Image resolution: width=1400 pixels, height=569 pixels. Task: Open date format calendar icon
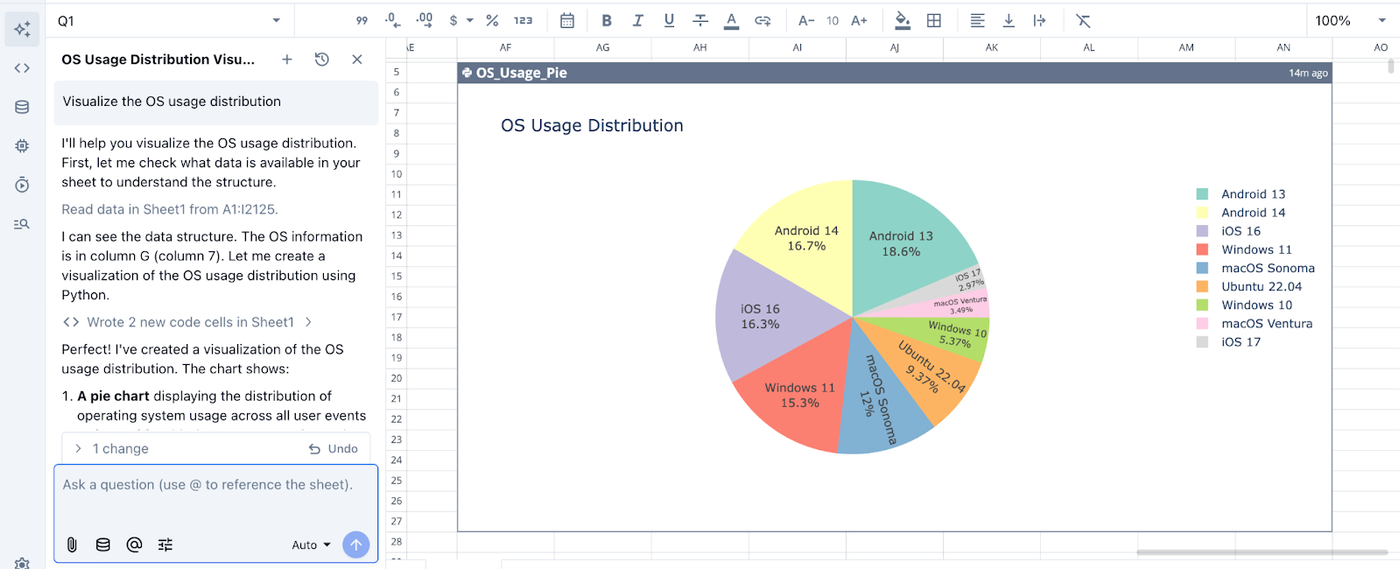point(567,20)
